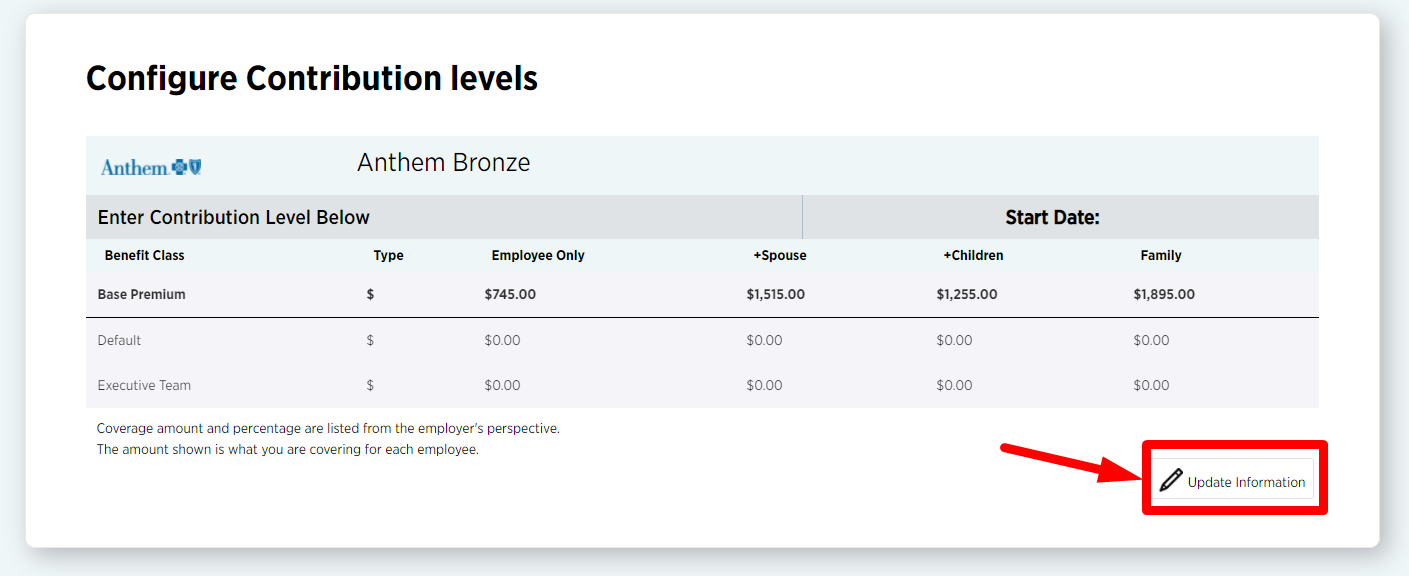The width and height of the screenshot is (1409, 576).
Task: Click Default row's Employee Only $0.00 amount
Action: [502, 340]
